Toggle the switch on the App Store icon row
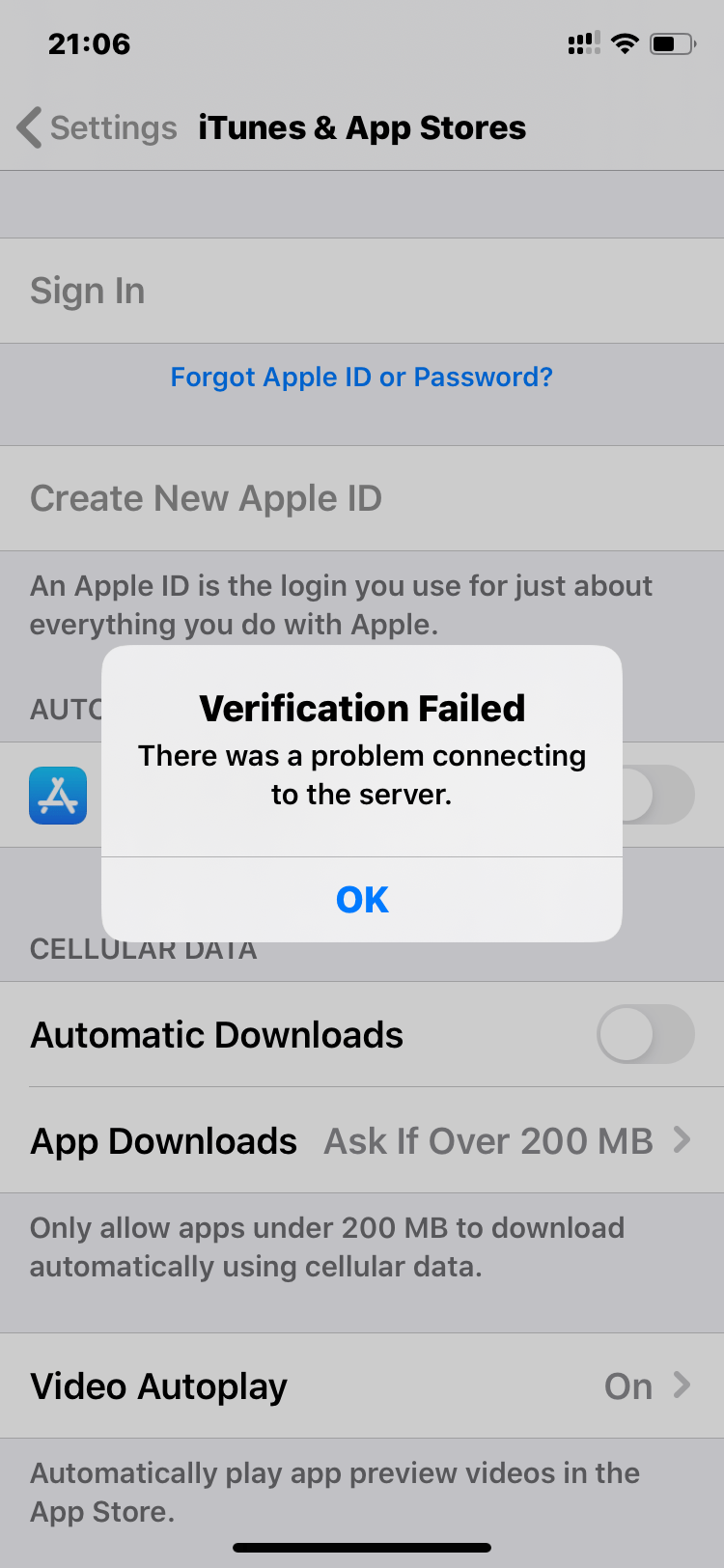 pos(658,795)
